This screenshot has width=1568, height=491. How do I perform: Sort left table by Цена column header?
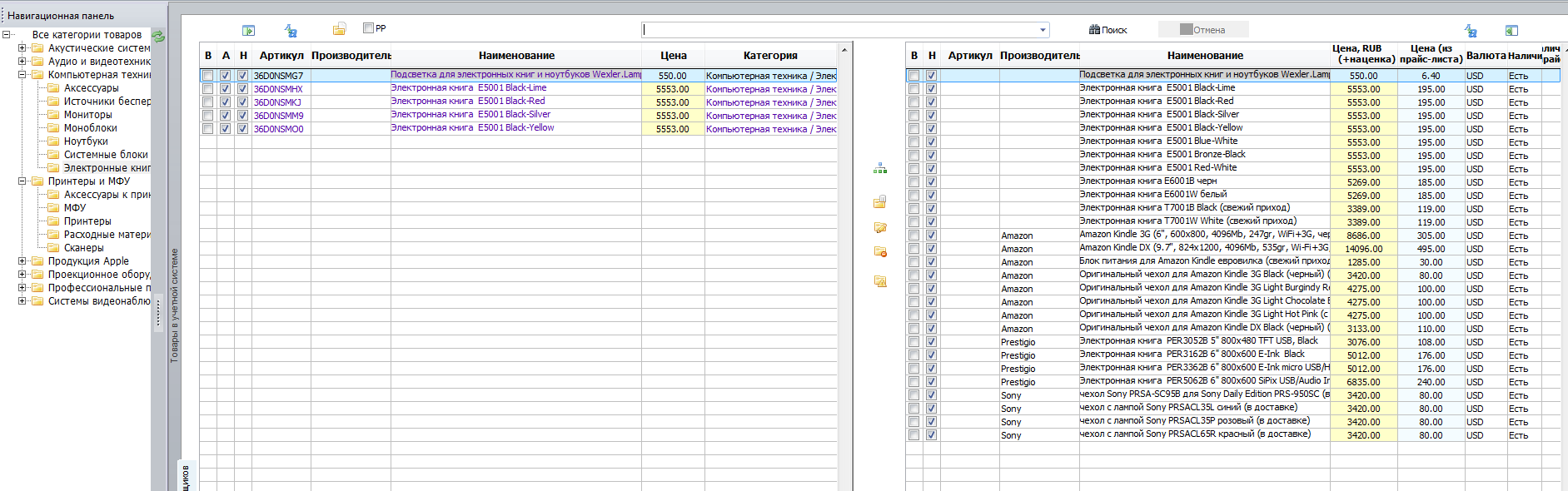(673, 56)
